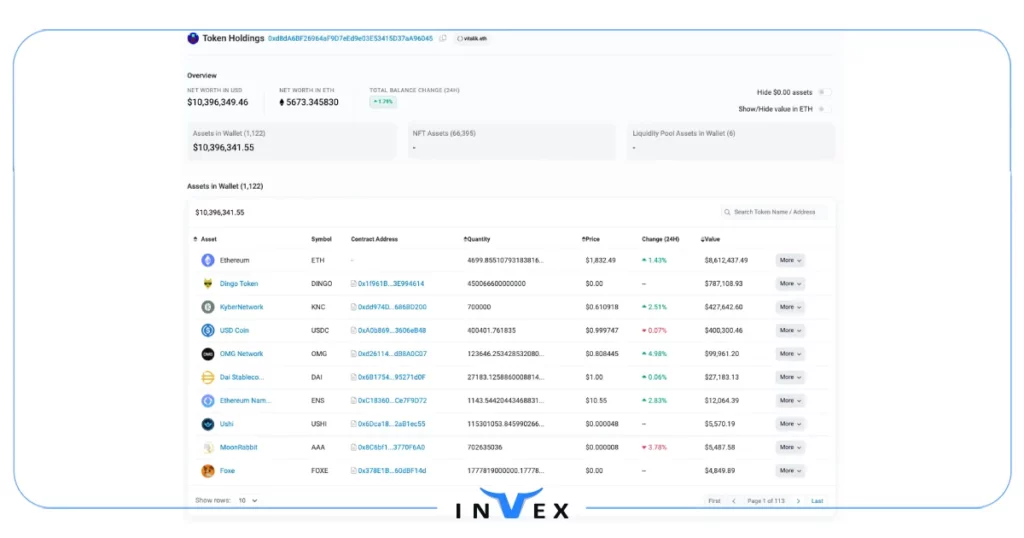Open DAI contract address 0x6B1754 link
1024x538 pixels.
391,377
